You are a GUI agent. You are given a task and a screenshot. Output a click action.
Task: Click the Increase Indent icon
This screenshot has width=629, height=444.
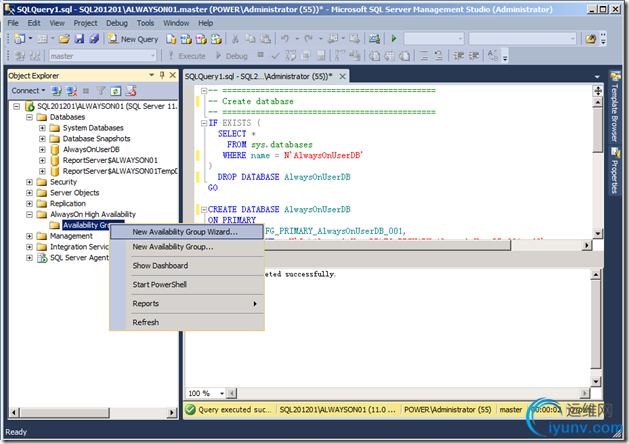point(474,56)
